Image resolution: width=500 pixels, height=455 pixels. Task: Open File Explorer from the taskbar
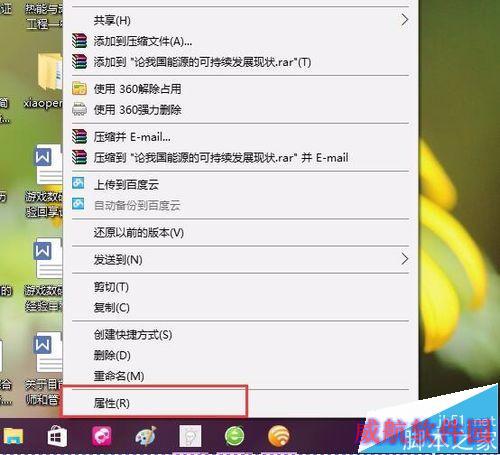(13, 436)
